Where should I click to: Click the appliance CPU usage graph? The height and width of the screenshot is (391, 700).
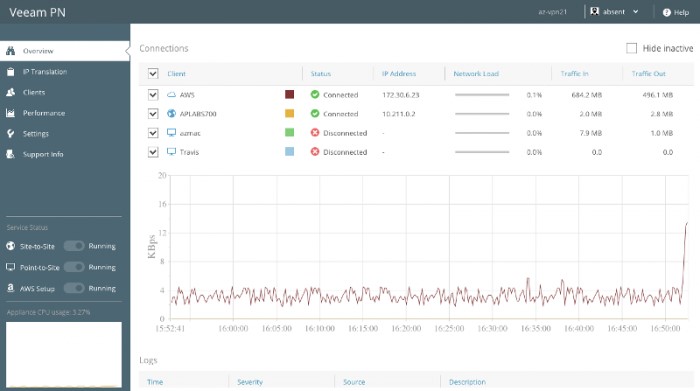[64, 354]
